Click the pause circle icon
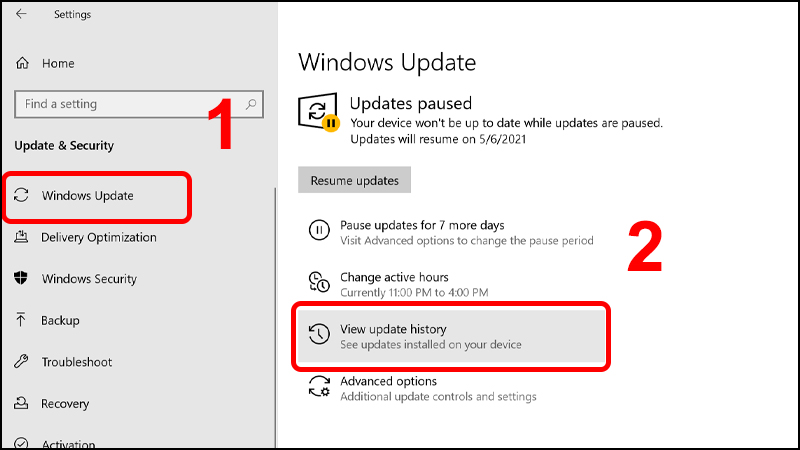Viewport: 800px width, 450px height. (x=319, y=230)
